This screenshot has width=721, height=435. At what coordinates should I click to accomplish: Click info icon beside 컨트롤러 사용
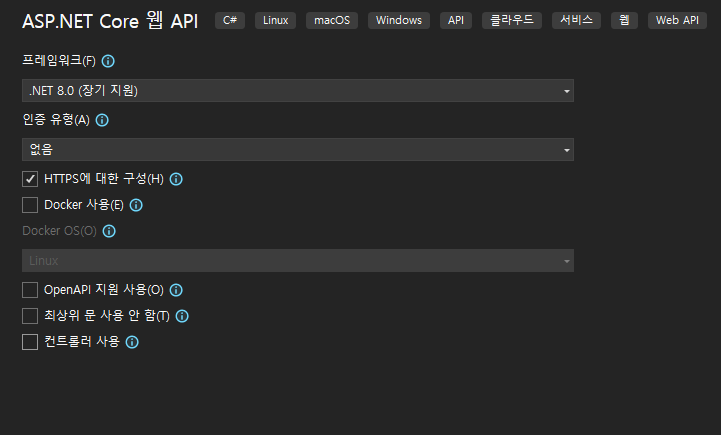point(132,342)
